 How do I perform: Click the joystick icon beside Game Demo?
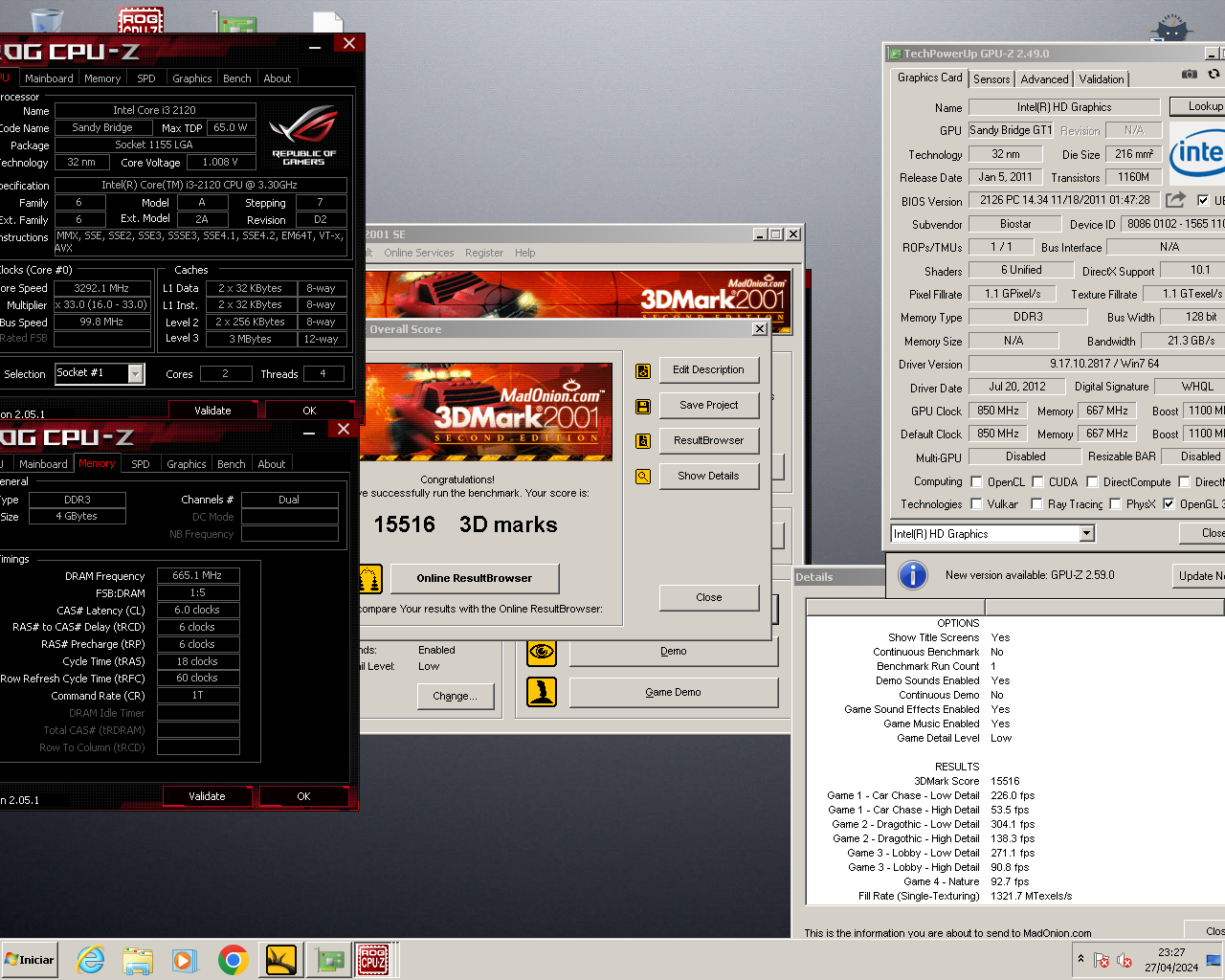[x=542, y=692]
